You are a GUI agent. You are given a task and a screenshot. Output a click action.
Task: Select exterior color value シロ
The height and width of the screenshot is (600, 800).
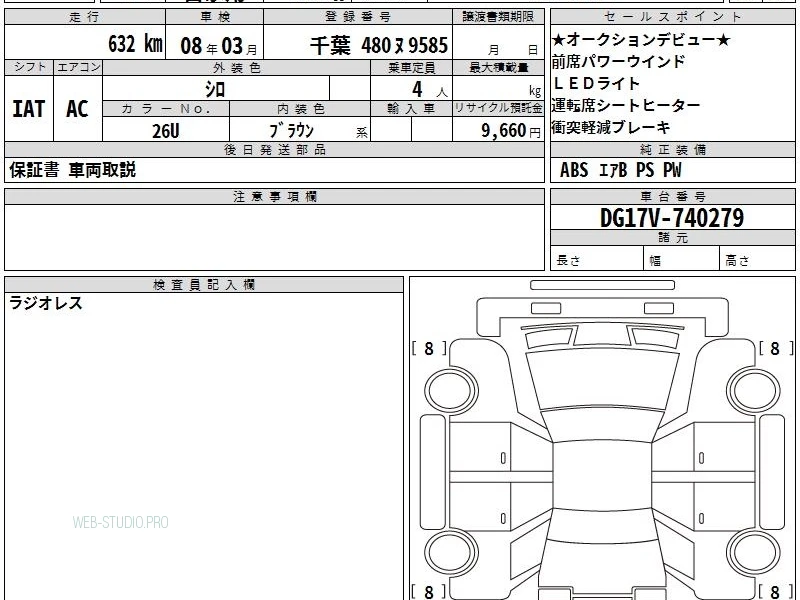pyautogui.click(x=215, y=89)
